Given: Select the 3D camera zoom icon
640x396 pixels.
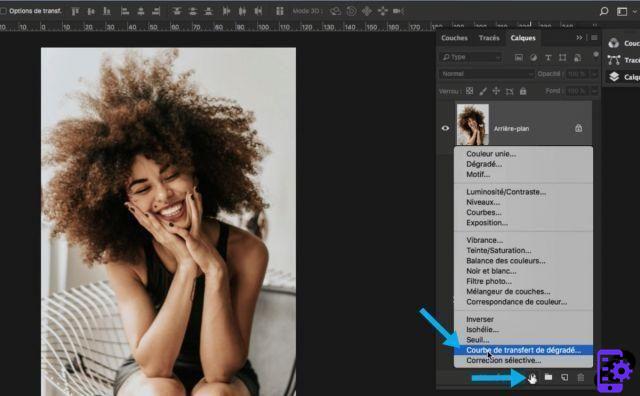Looking at the screenshot, I should pyautogui.click(x=398, y=11).
